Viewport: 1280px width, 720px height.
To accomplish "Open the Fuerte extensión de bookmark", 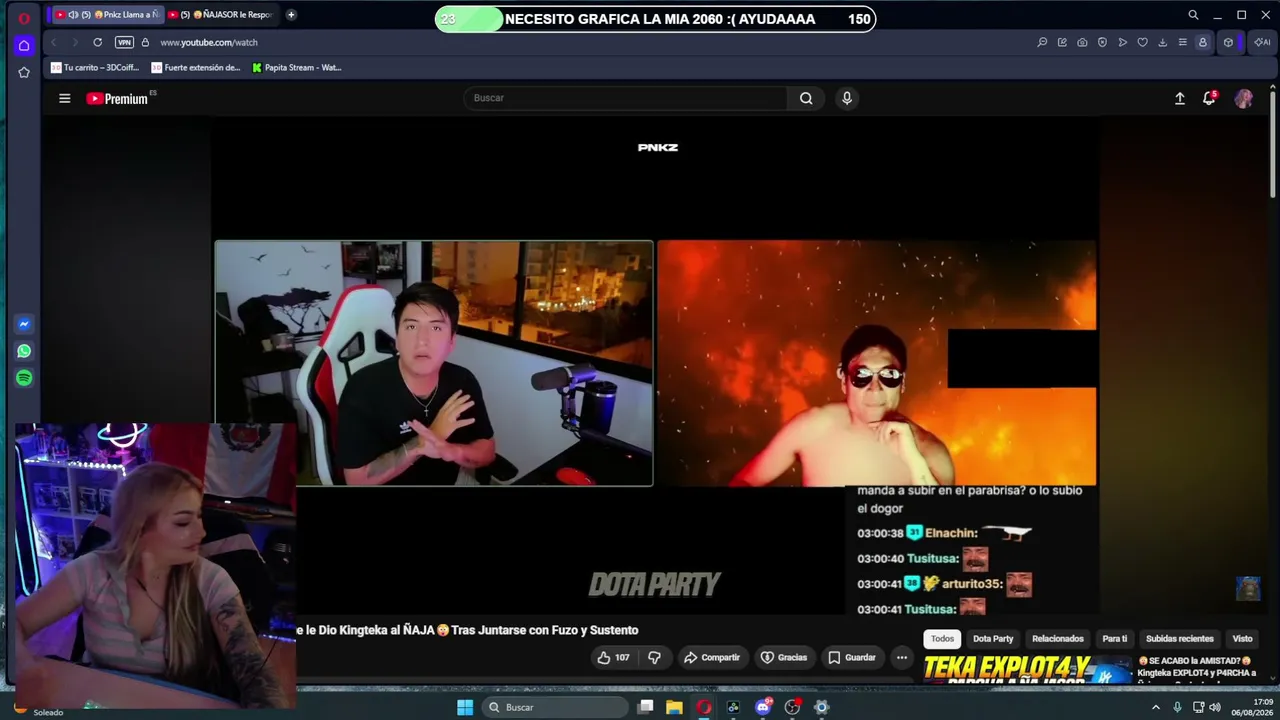I will [196, 68].
